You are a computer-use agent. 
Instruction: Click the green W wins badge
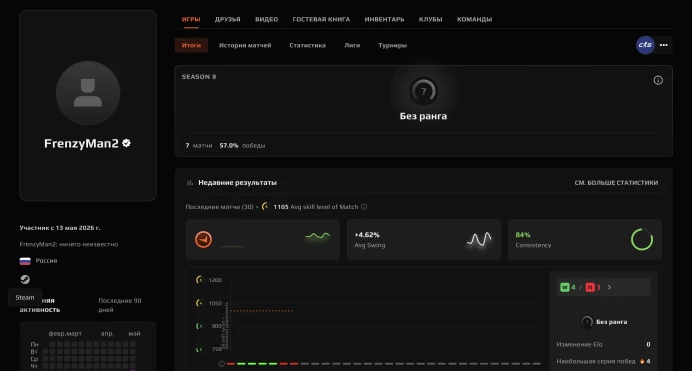564,287
